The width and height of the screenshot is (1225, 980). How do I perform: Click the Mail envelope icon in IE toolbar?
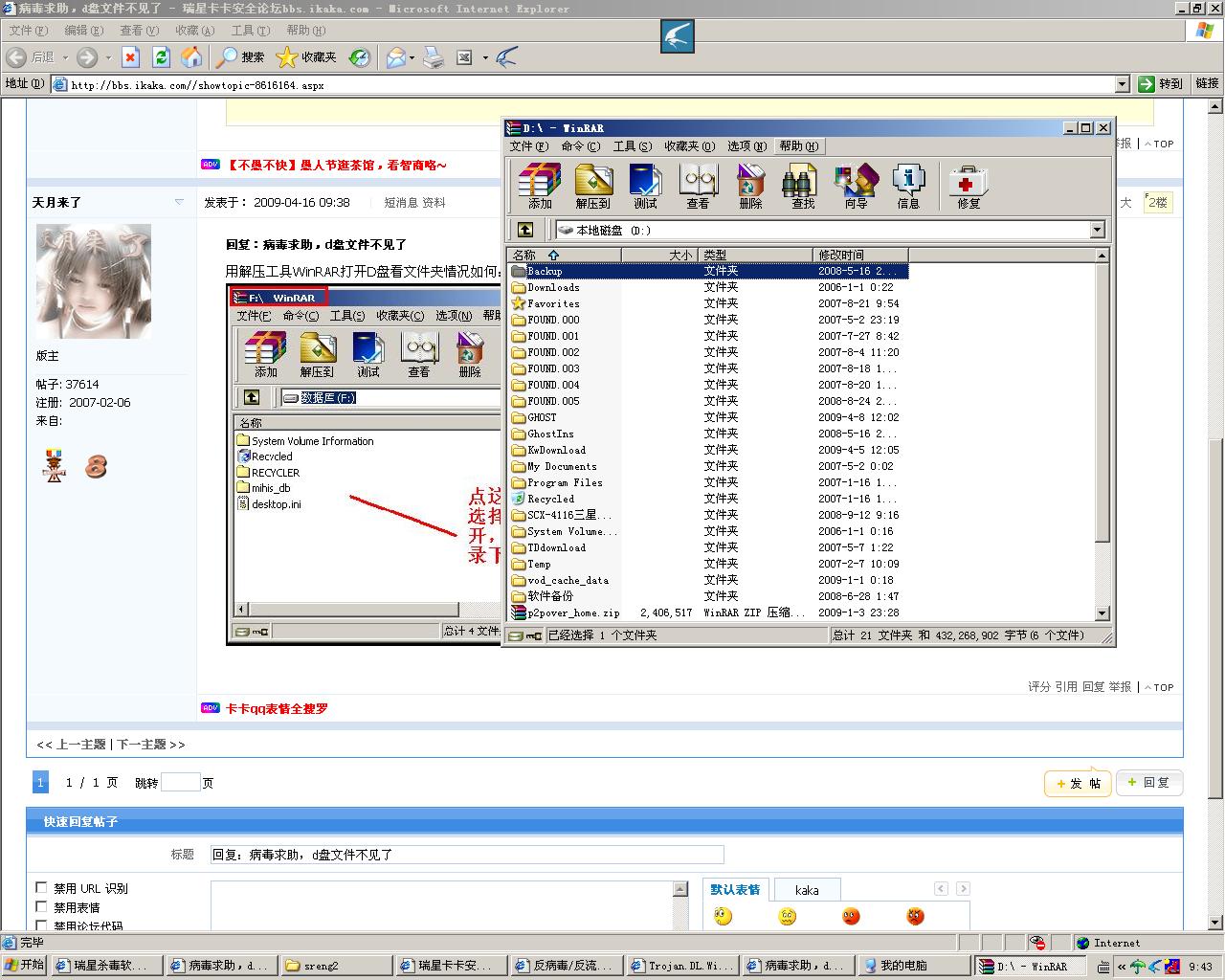pyautogui.click(x=396, y=57)
